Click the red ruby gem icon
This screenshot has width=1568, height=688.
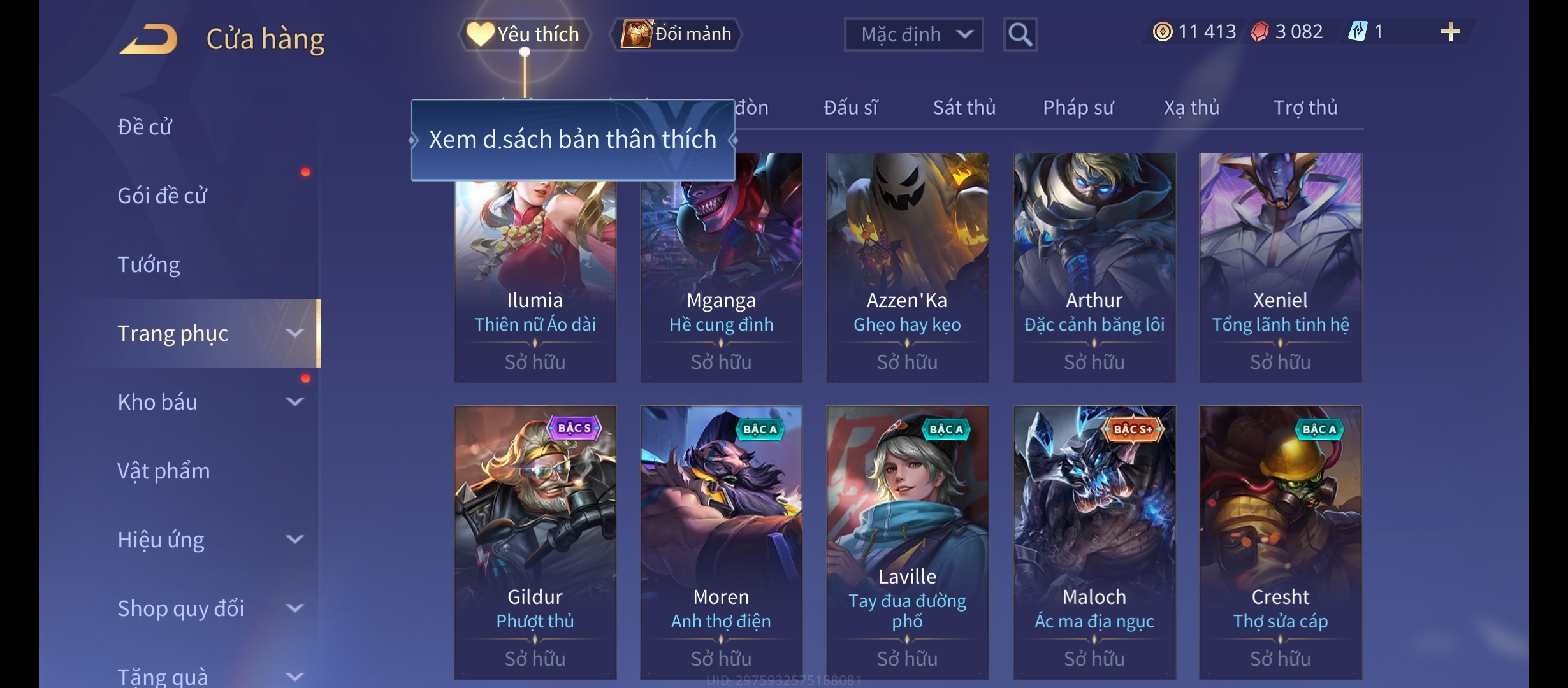[x=1259, y=32]
